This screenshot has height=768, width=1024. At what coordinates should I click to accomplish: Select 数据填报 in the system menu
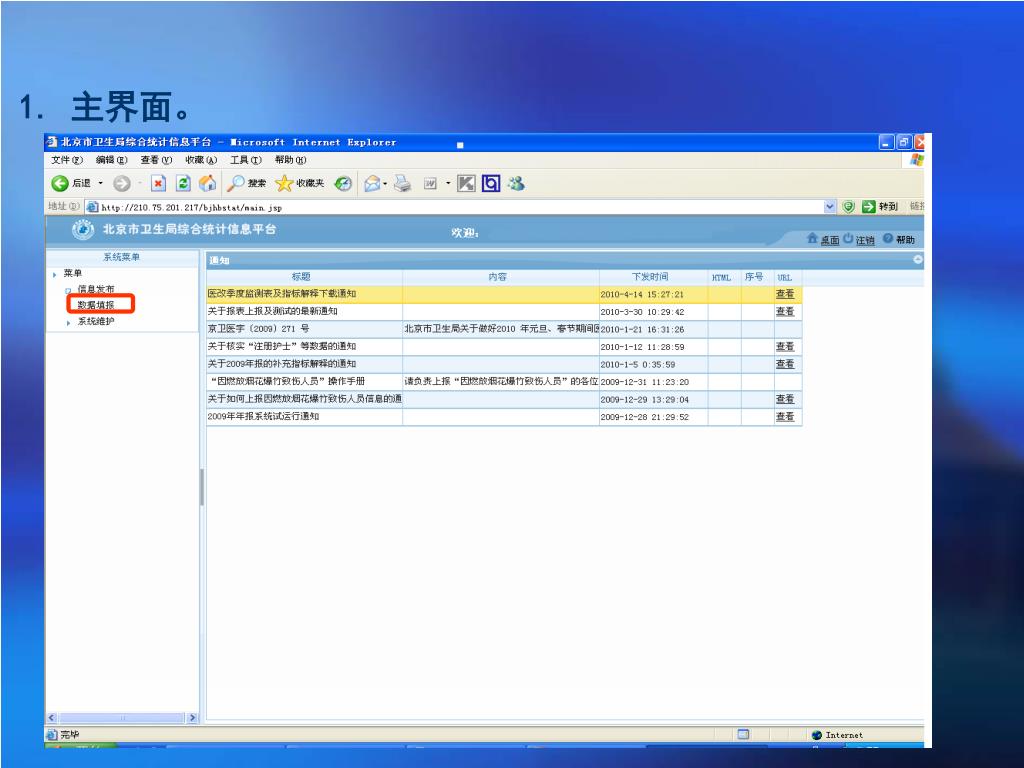pyautogui.click(x=96, y=305)
